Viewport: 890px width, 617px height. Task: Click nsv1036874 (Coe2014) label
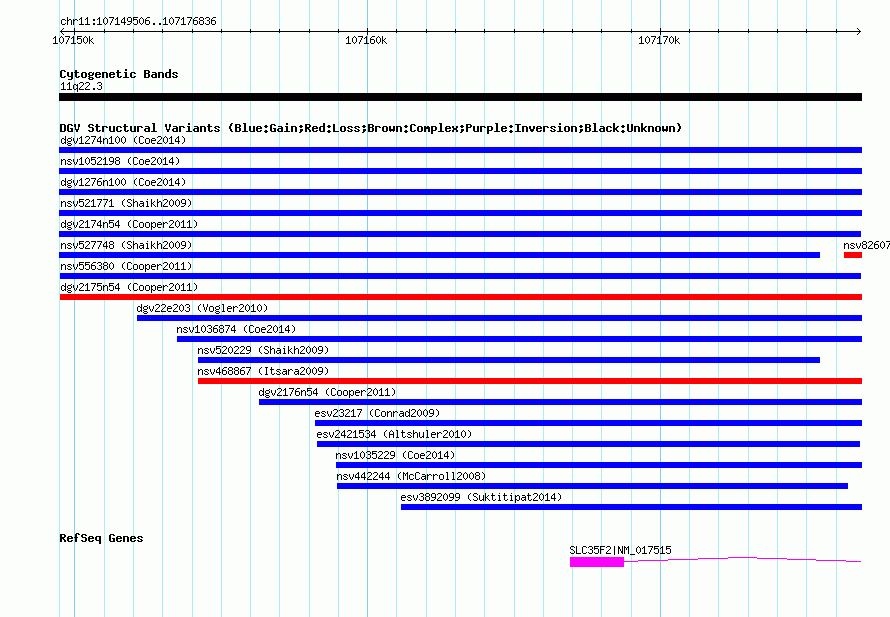[x=236, y=329]
